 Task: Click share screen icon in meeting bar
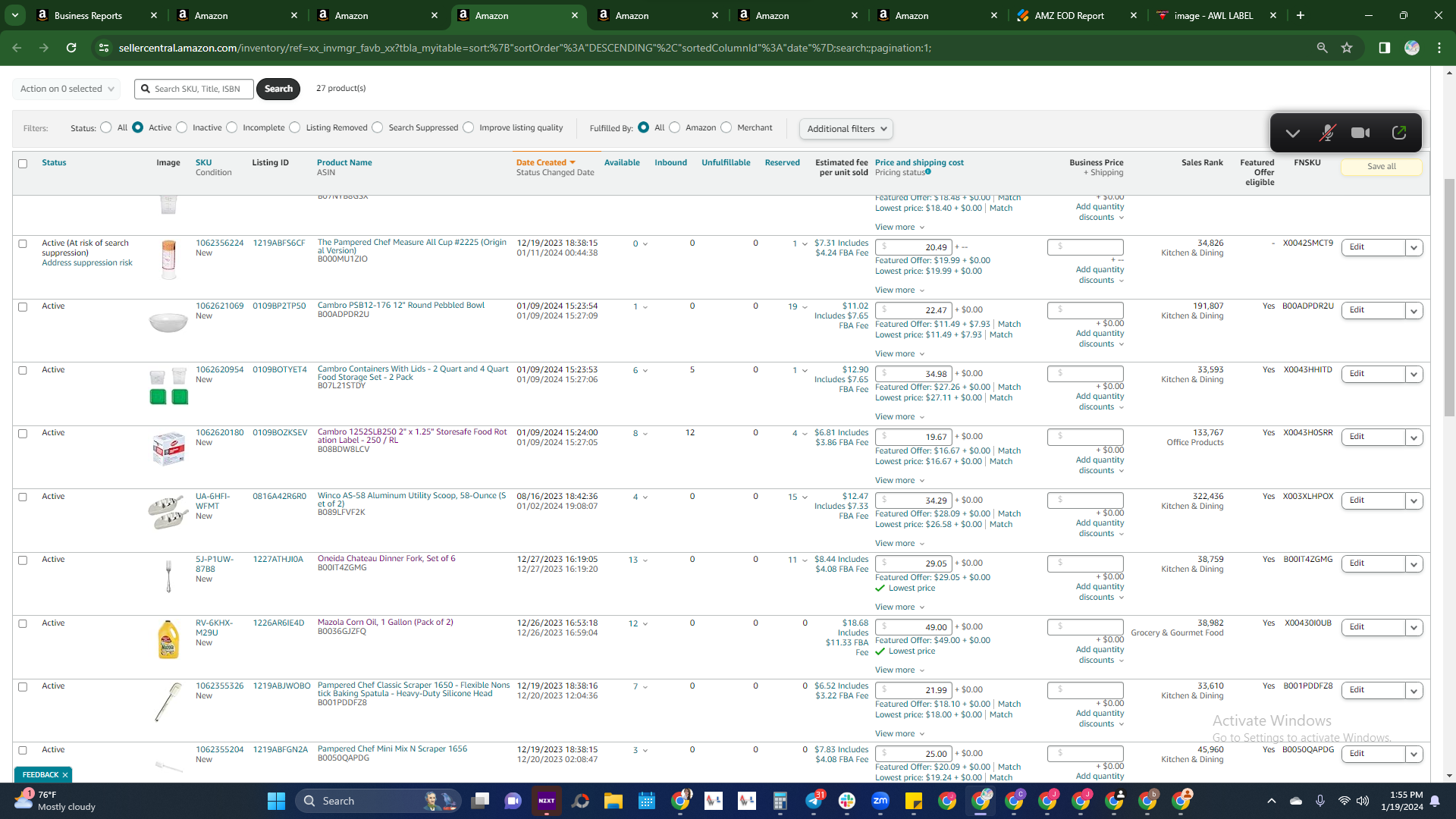tap(1399, 133)
